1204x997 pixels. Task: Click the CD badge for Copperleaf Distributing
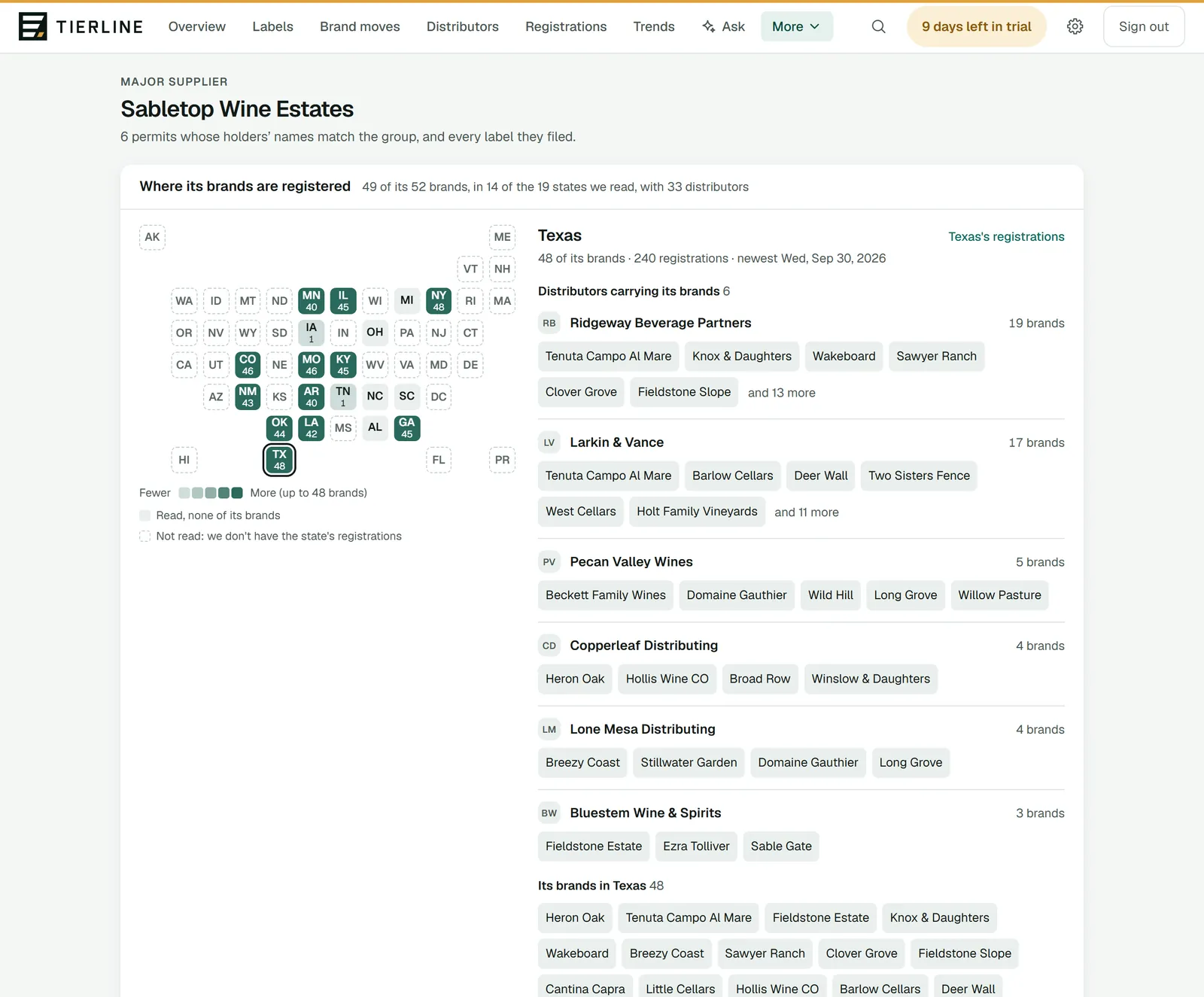point(549,646)
